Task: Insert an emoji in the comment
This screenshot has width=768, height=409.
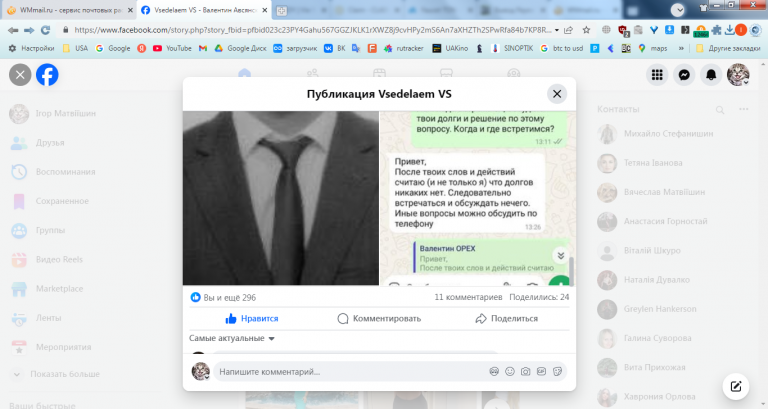Action: click(x=510, y=372)
